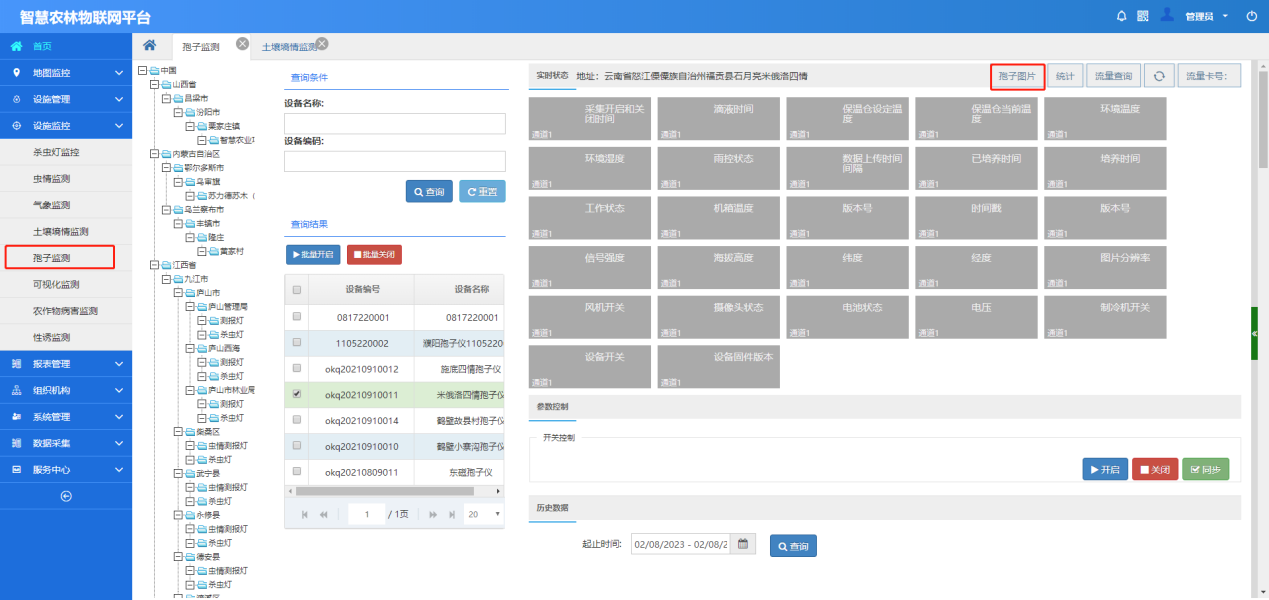Click the 设备名称 input field
Image resolution: width=1269 pixels, height=600 pixels.
tap(394, 124)
